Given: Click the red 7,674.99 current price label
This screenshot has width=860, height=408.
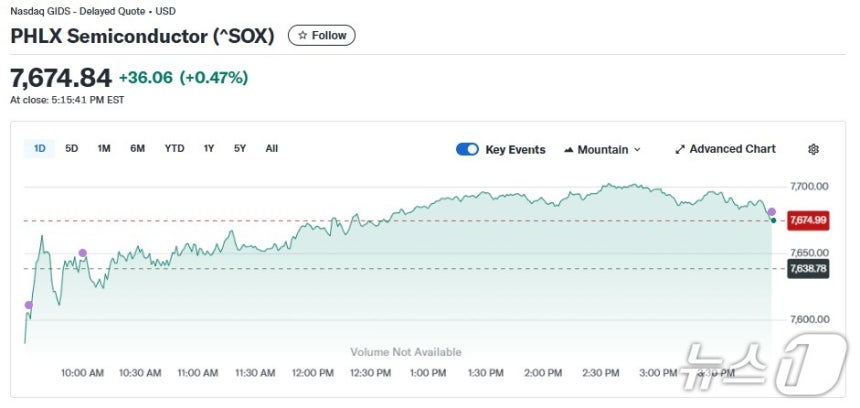Looking at the screenshot, I should pyautogui.click(x=807, y=220).
